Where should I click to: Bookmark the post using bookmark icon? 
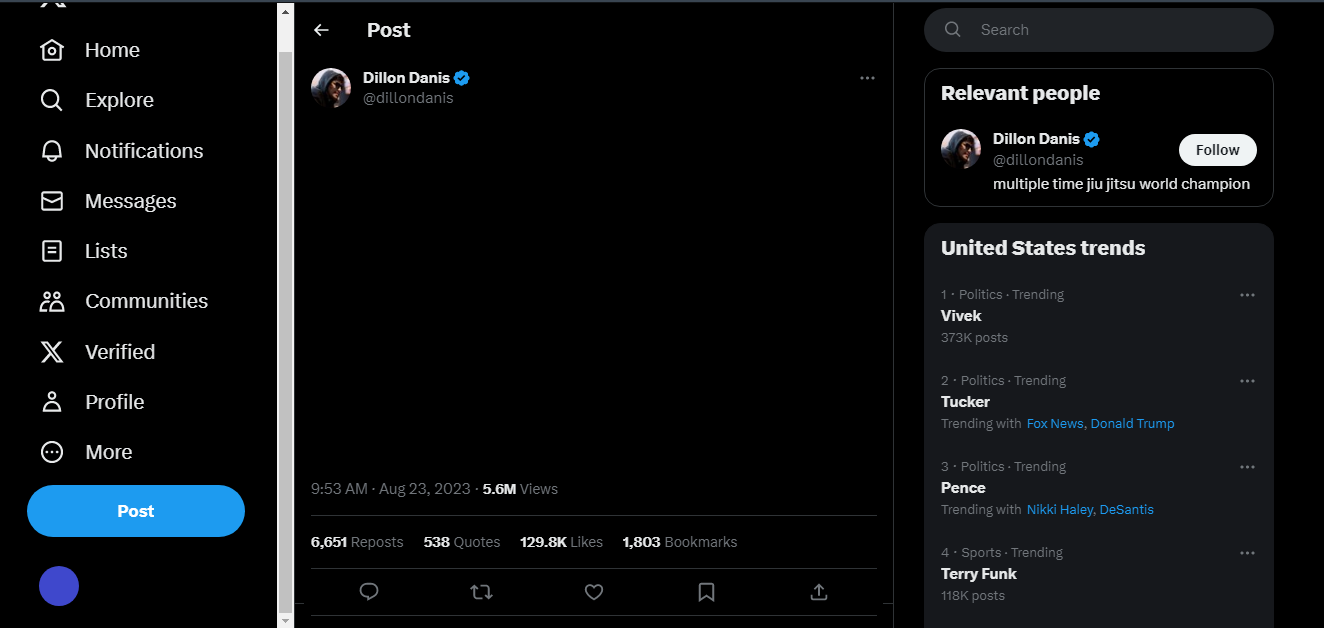click(706, 592)
